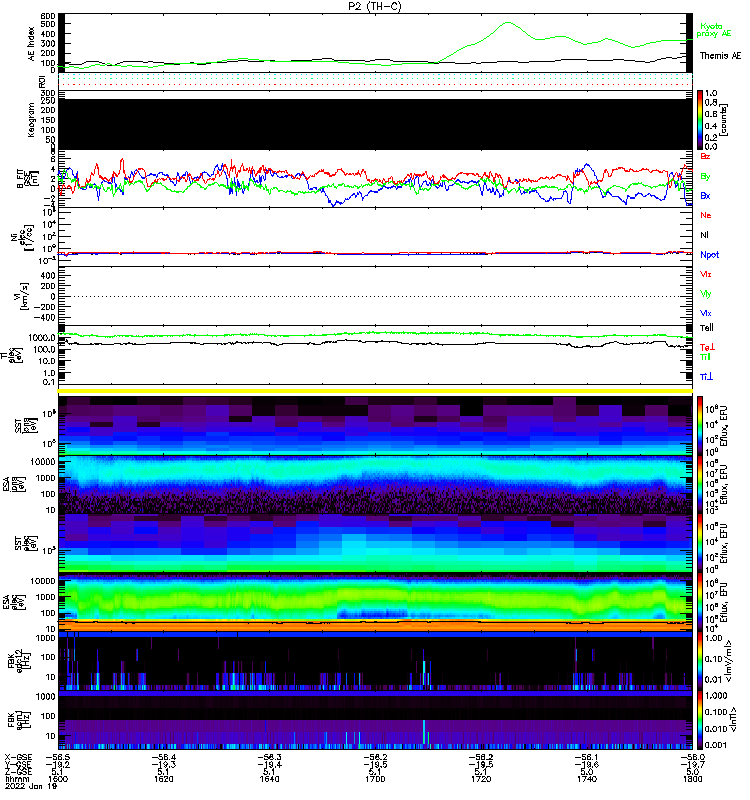Click the bright cyan spike in FBK scm panel
The height and width of the screenshot is (800, 750).
coord(423,732)
